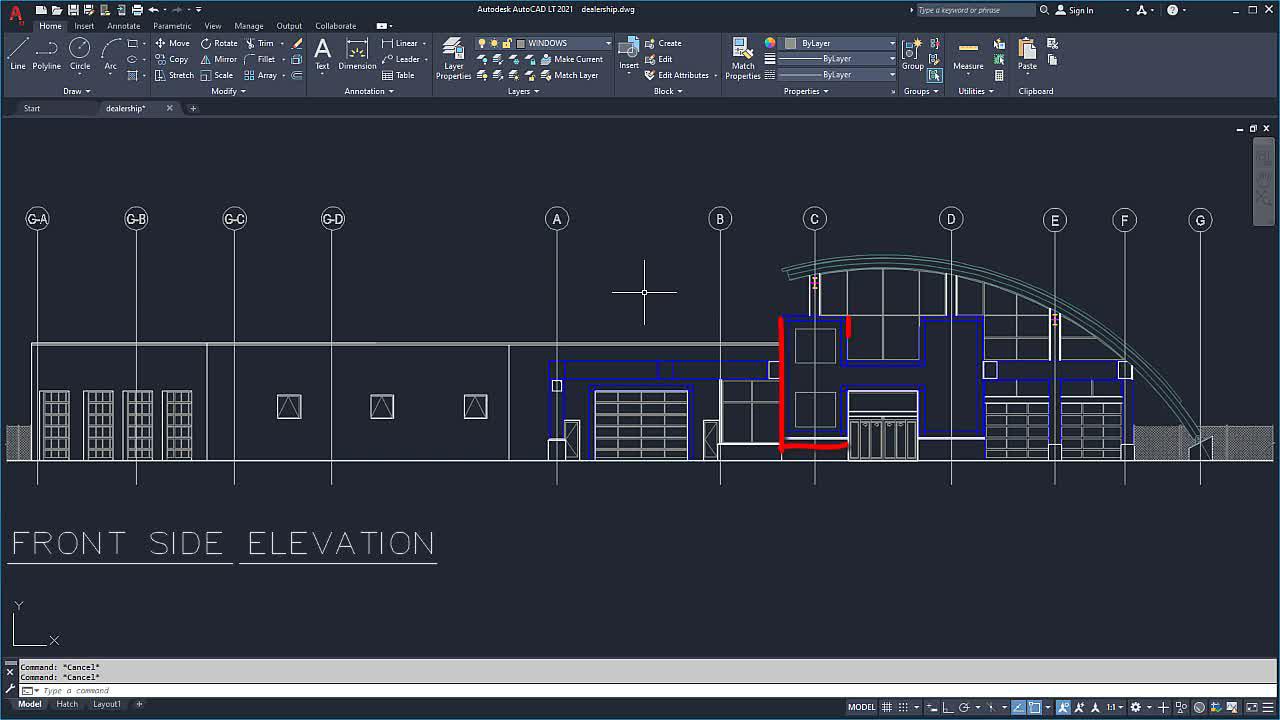Screen dimensions: 1280x720
Task: Paste from the clipboard
Action: click(1027, 54)
